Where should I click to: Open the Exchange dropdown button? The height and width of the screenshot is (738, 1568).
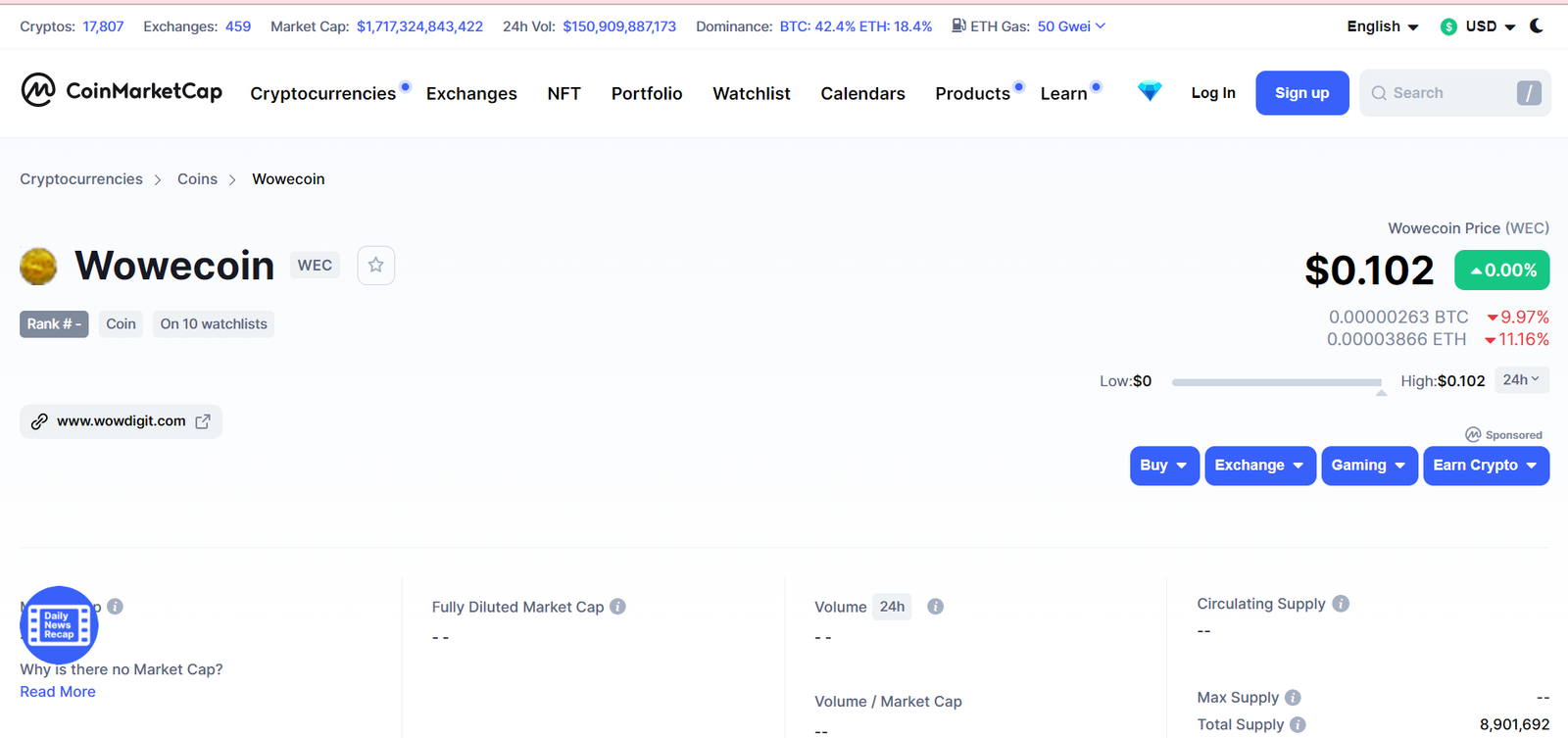(1259, 466)
